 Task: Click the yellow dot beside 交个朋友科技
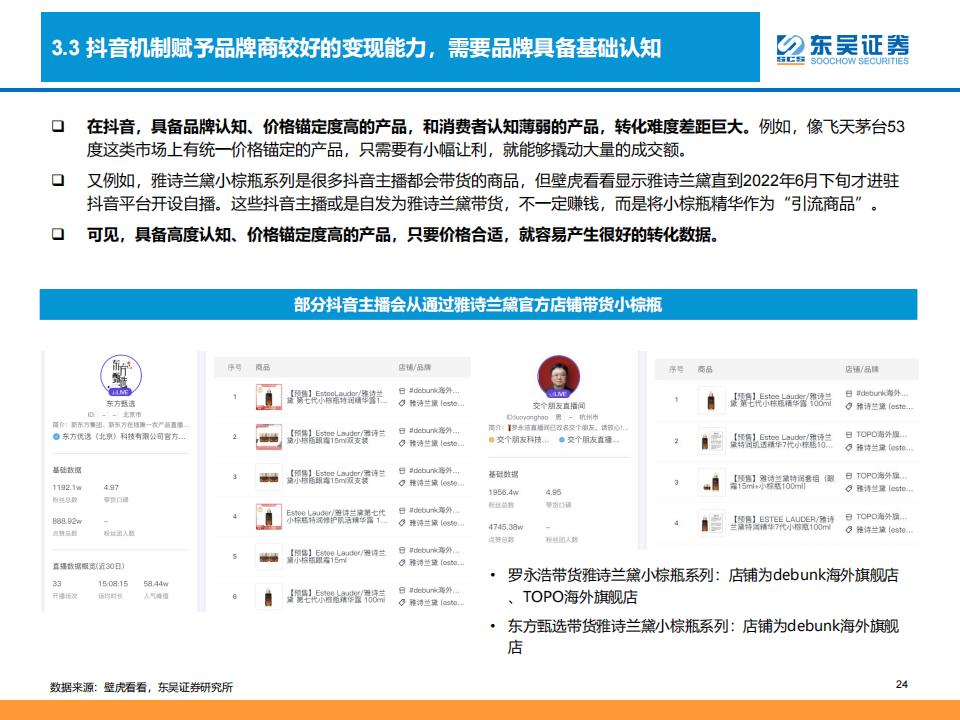[x=492, y=440]
